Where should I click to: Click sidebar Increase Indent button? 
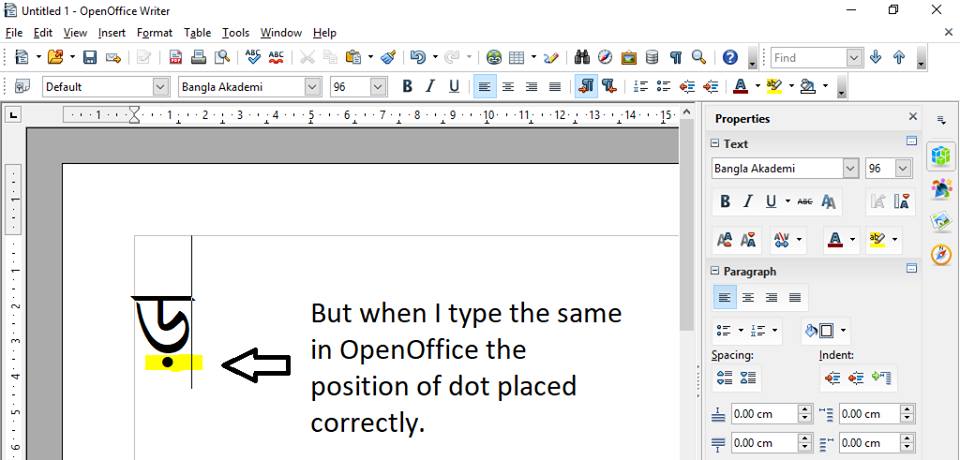click(833, 377)
